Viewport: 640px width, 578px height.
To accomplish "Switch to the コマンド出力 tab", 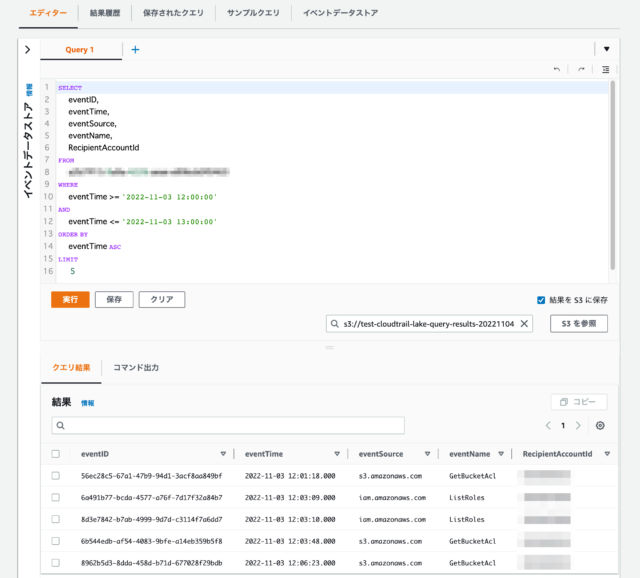I will pyautogui.click(x=136, y=368).
